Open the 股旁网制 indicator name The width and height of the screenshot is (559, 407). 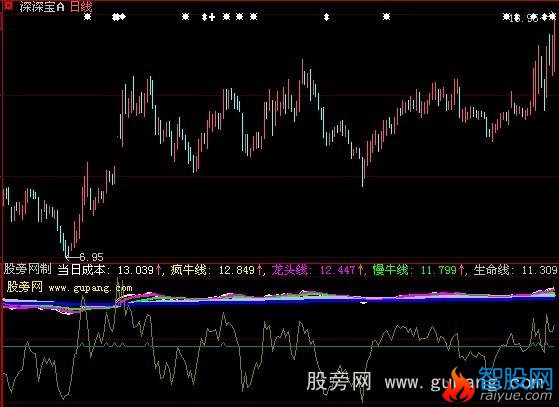(27, 269)
